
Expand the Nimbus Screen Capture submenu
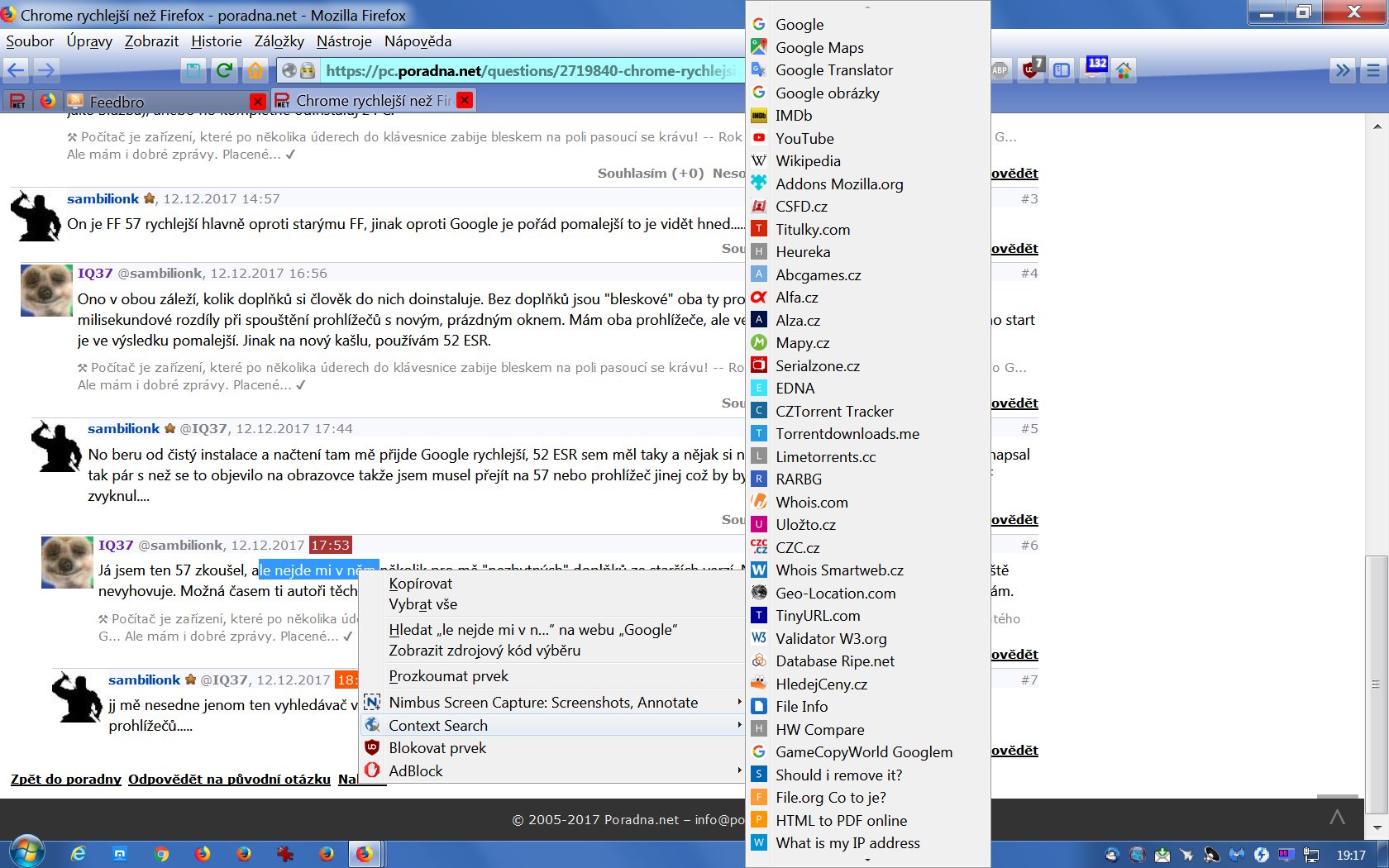coord(552,703)
